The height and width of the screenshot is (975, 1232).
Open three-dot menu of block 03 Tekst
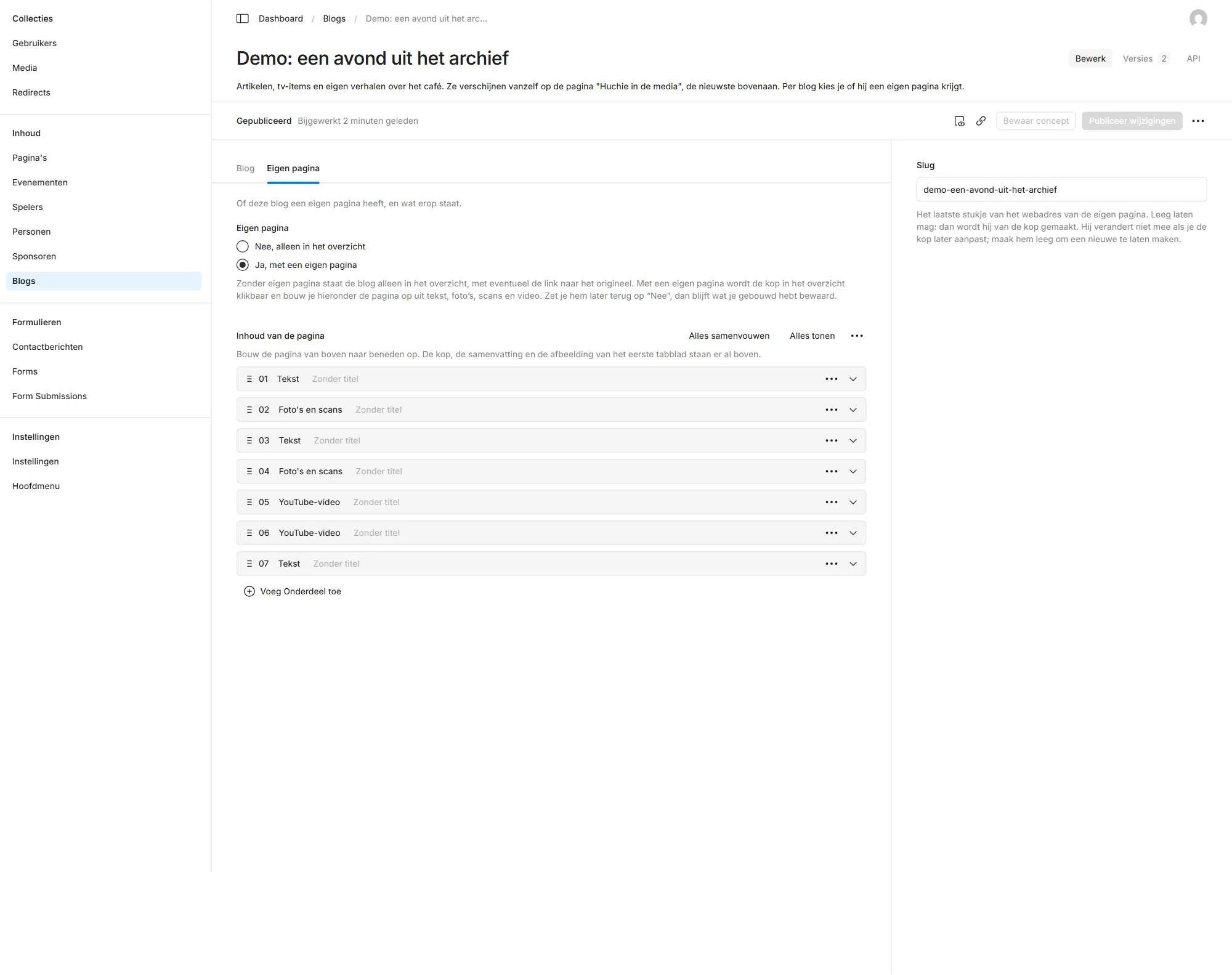832,440
